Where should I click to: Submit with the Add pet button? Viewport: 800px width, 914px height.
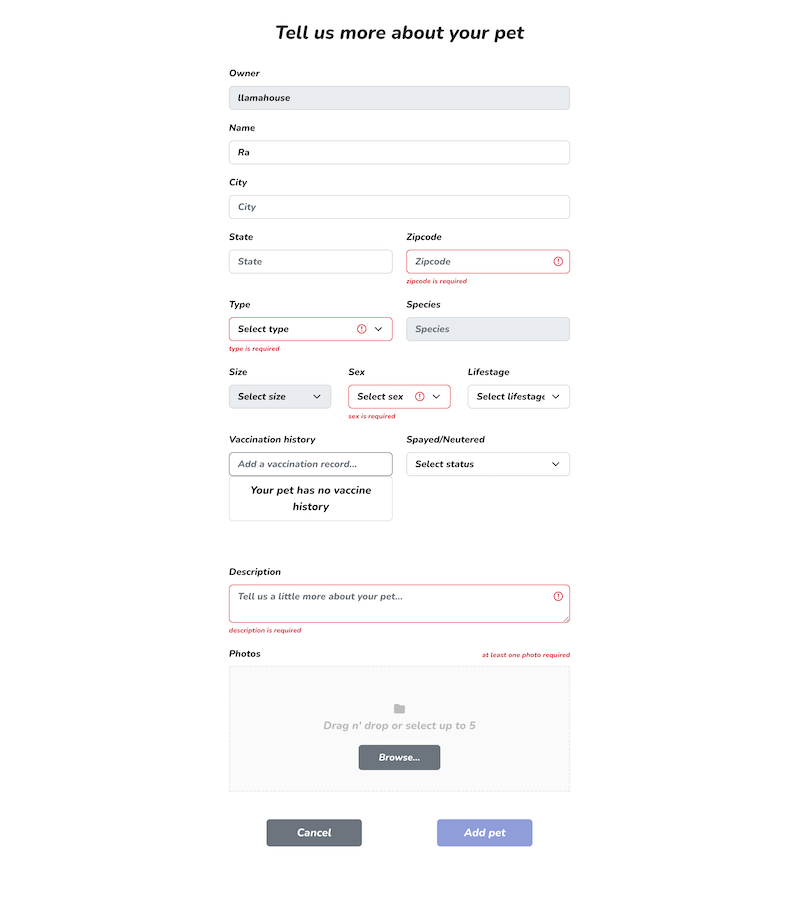click(x=484, y=833)
